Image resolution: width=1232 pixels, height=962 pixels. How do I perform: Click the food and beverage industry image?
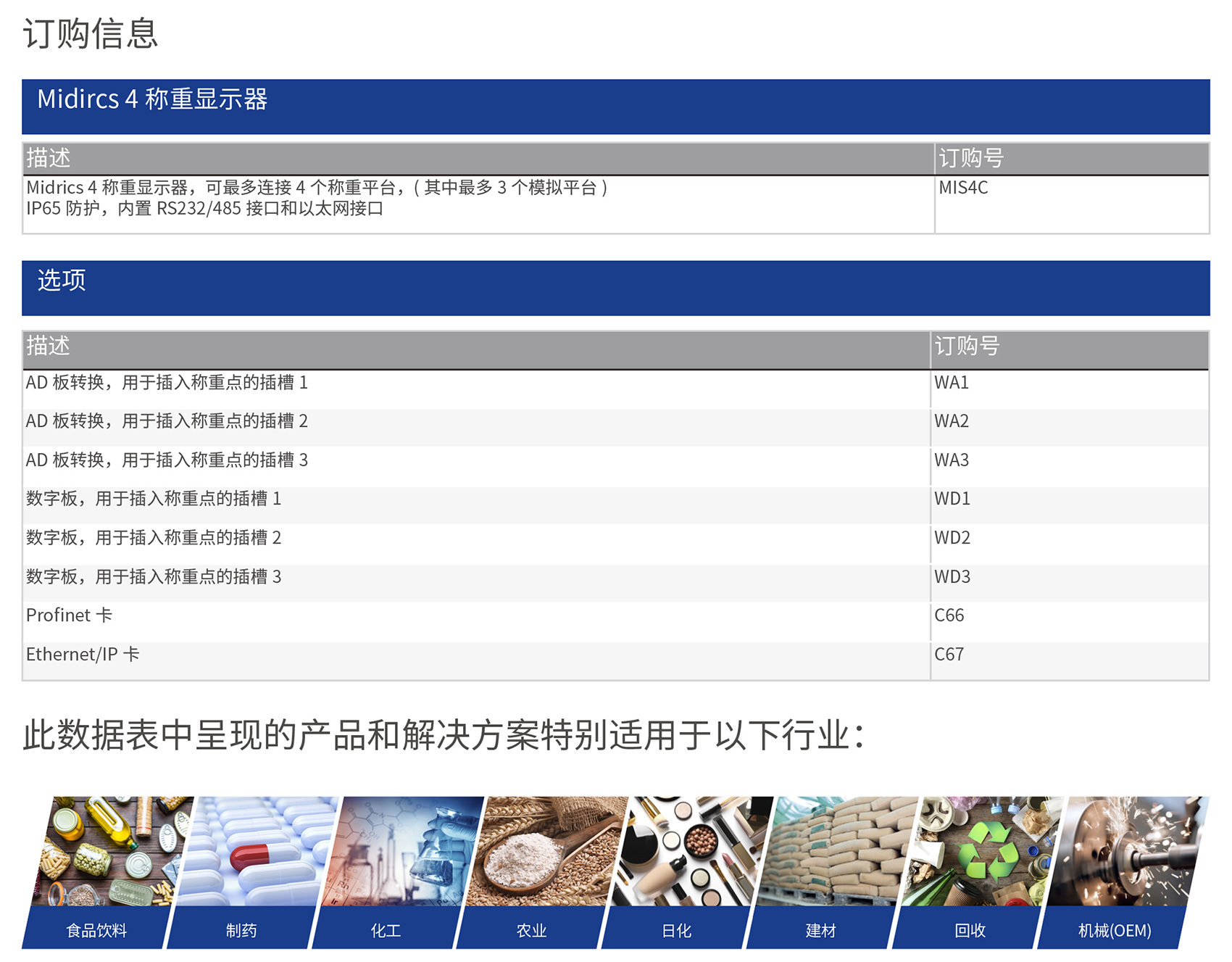tap(112, 851)
